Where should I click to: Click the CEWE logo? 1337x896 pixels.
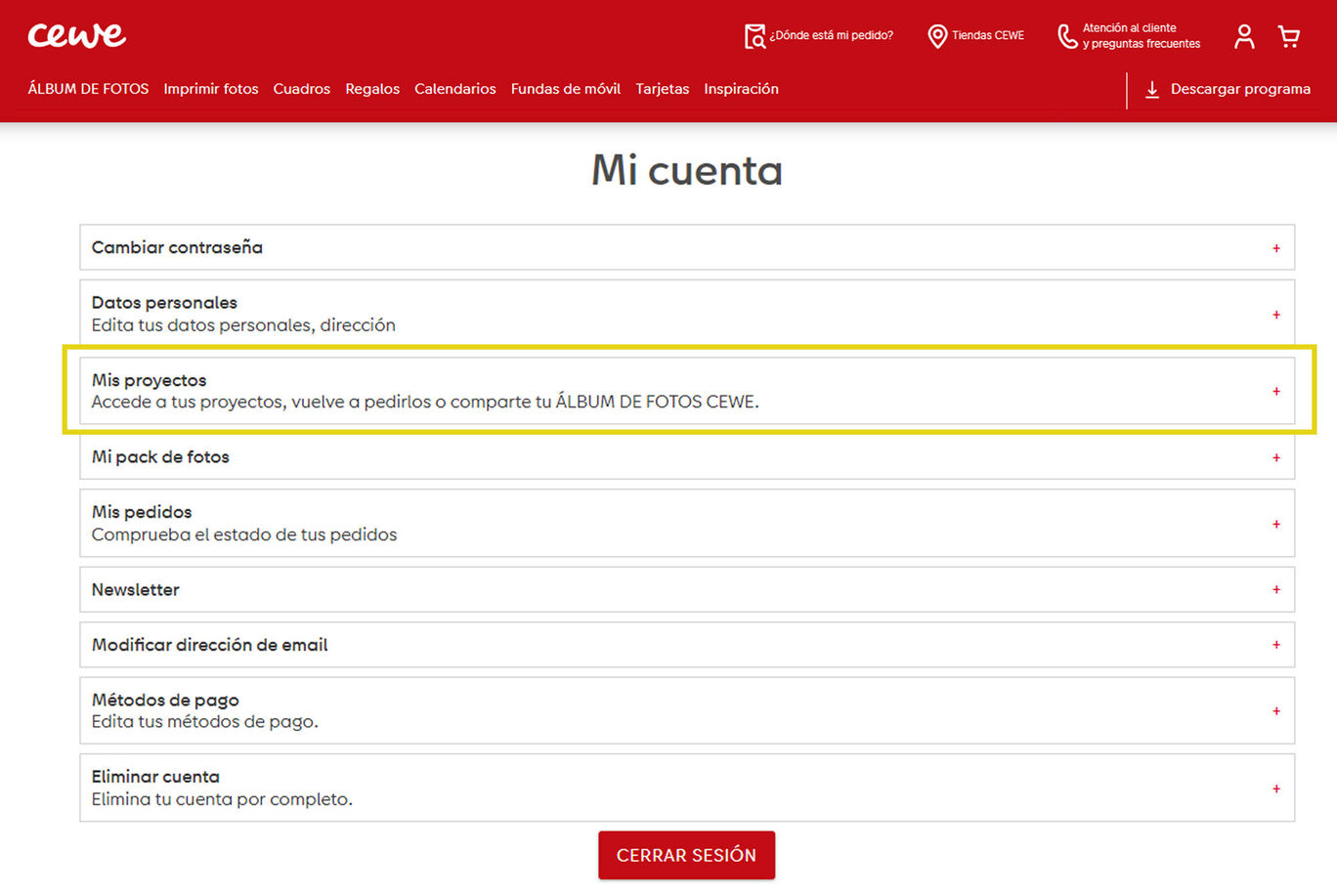[x=76, y=35]
